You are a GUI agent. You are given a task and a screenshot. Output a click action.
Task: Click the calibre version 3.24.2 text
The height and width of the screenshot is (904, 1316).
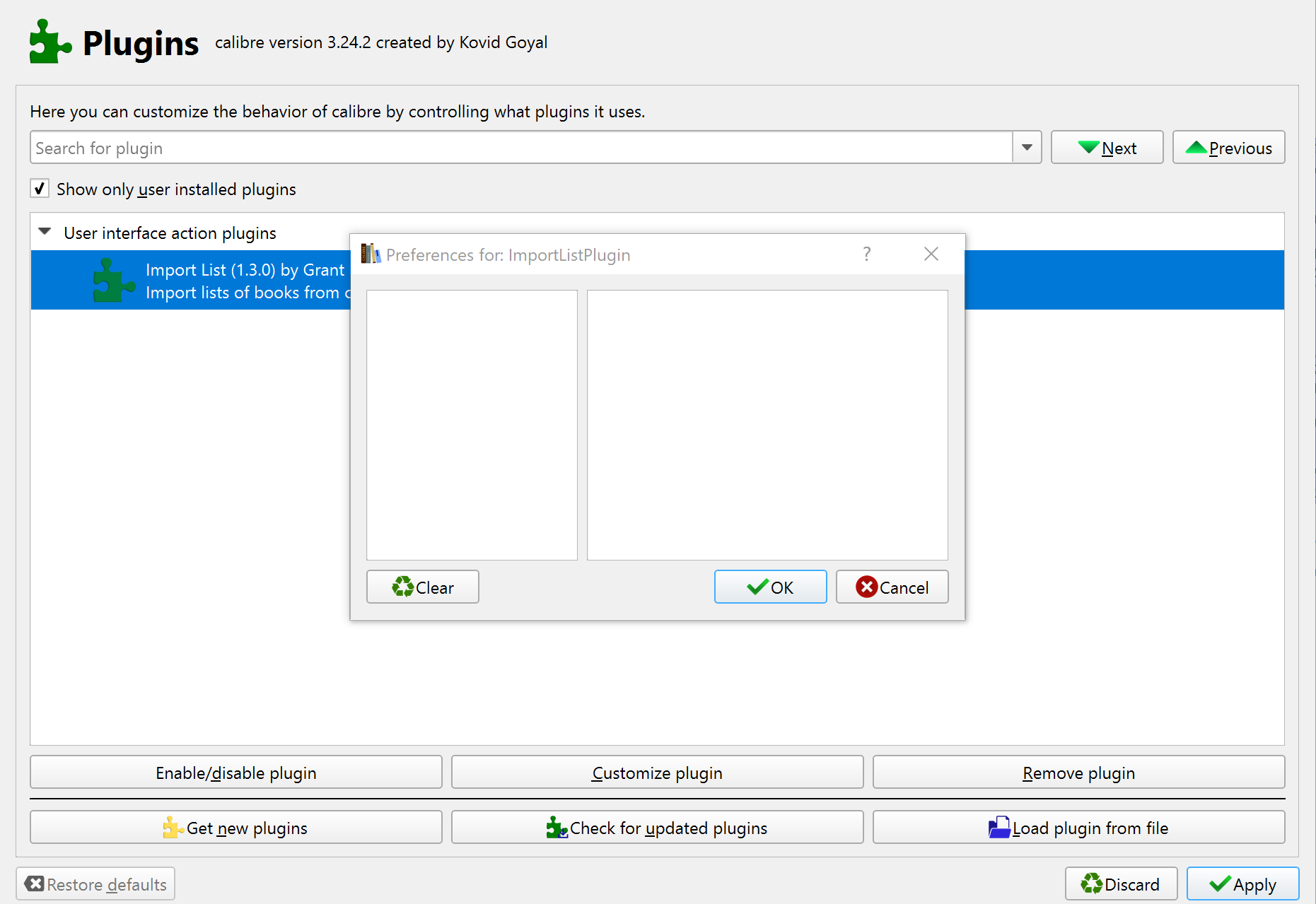tap(381, 42)
